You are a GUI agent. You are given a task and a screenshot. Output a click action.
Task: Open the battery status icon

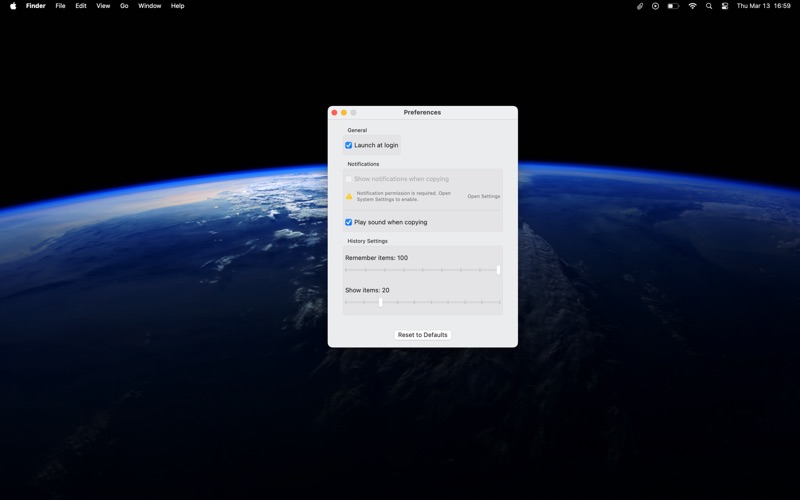(x=673, y=6)
